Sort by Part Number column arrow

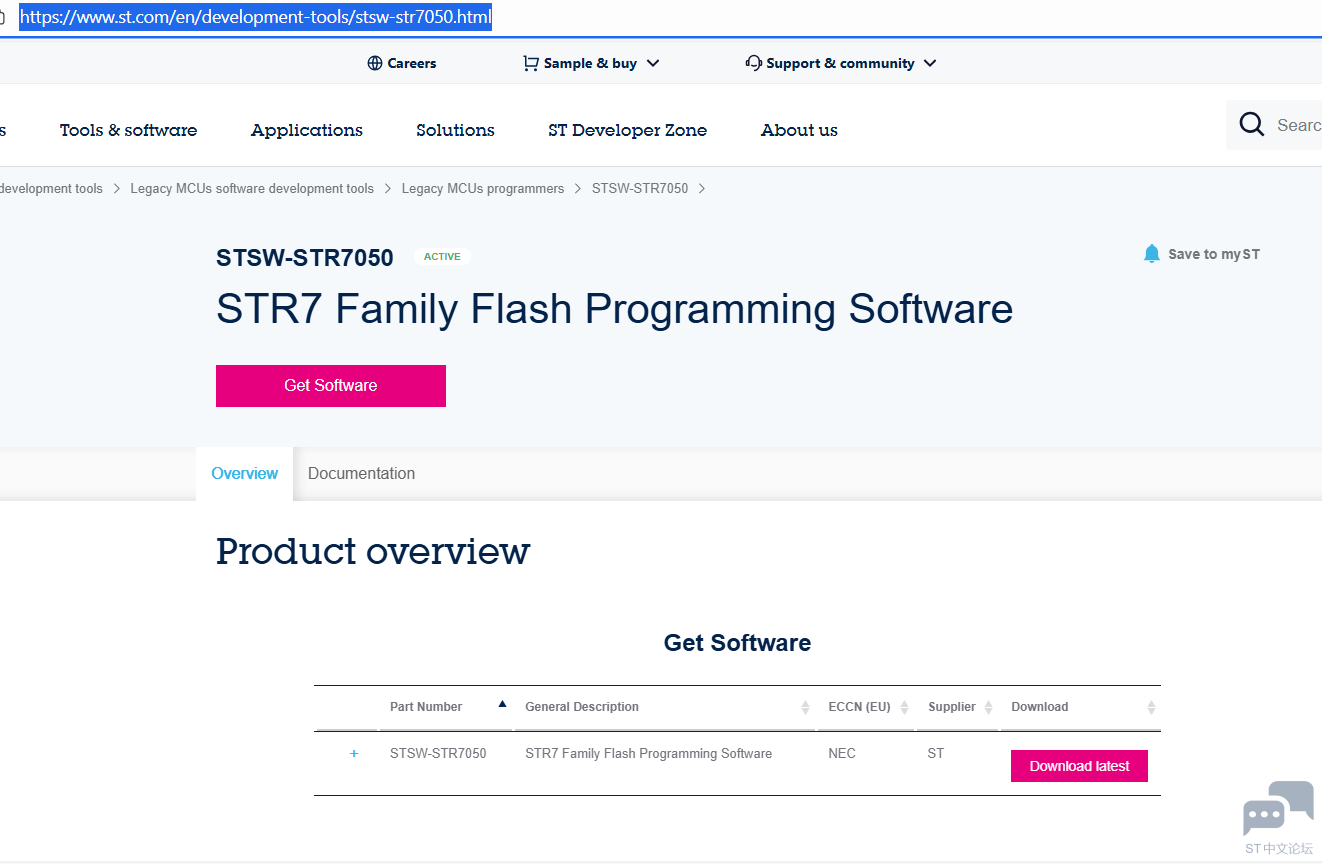pos(502,704)
